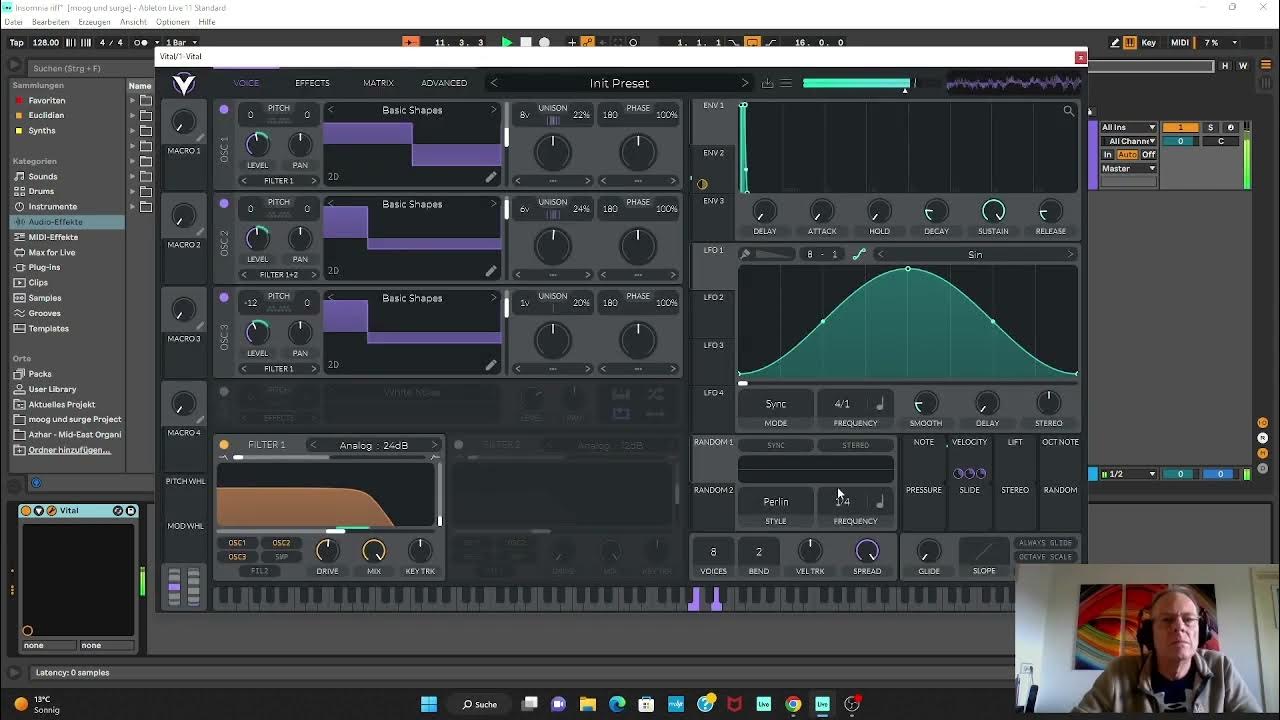The image size is (1280, 720).
Task: Toggle OSC 1 on/off
Action: tap(224, 110)
